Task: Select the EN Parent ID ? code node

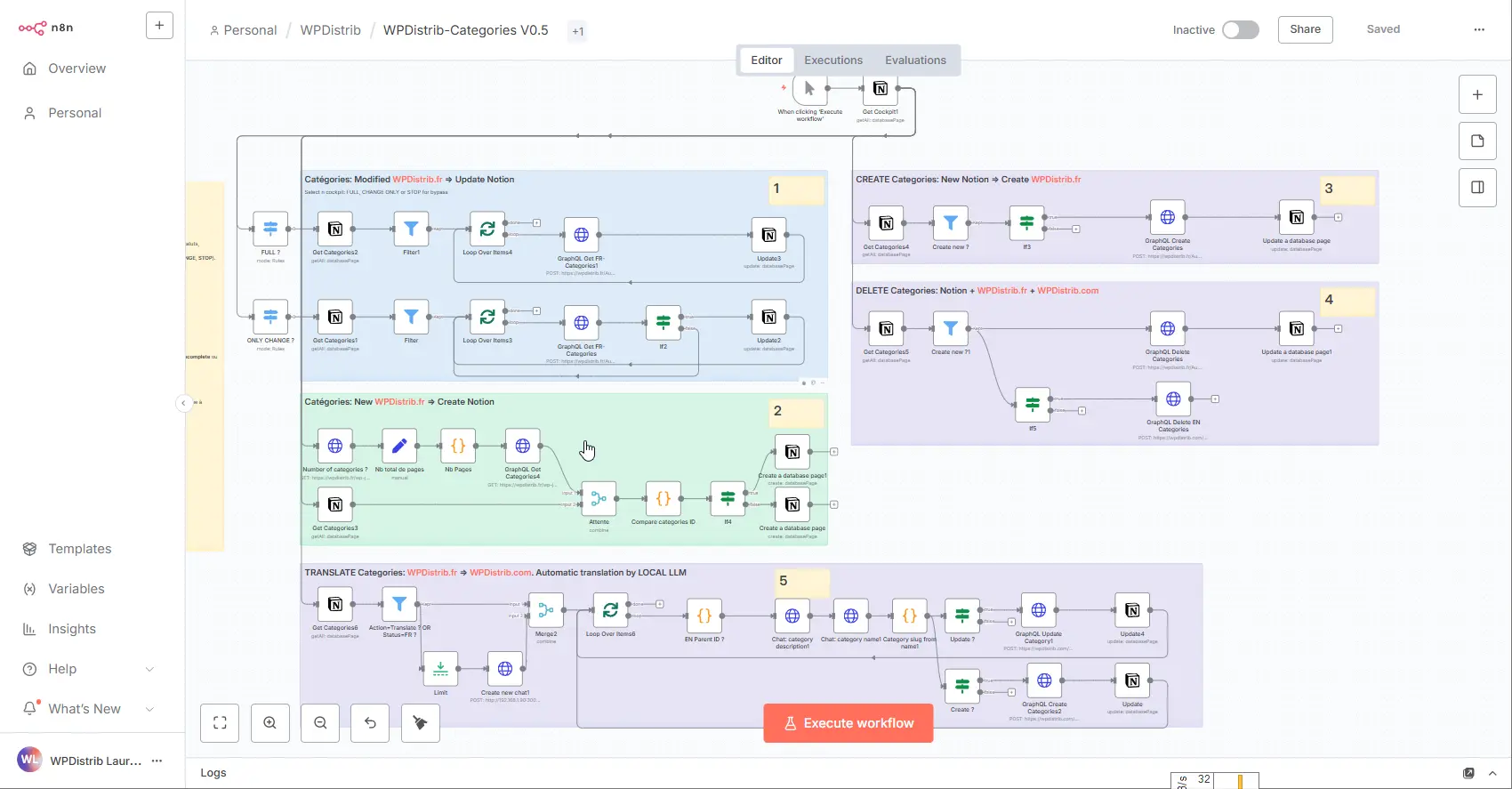Action: point(704,616)
